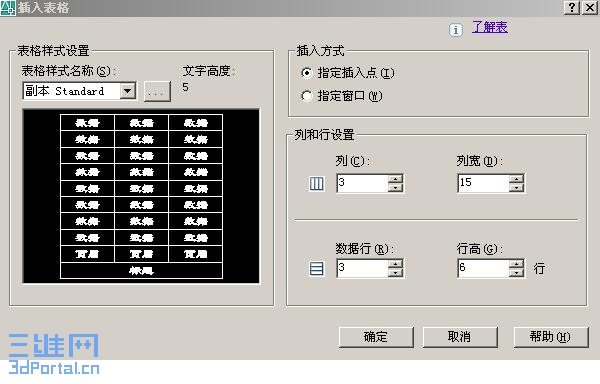
Task: Decrease the 行高 row height
Action: coord(516,273)
